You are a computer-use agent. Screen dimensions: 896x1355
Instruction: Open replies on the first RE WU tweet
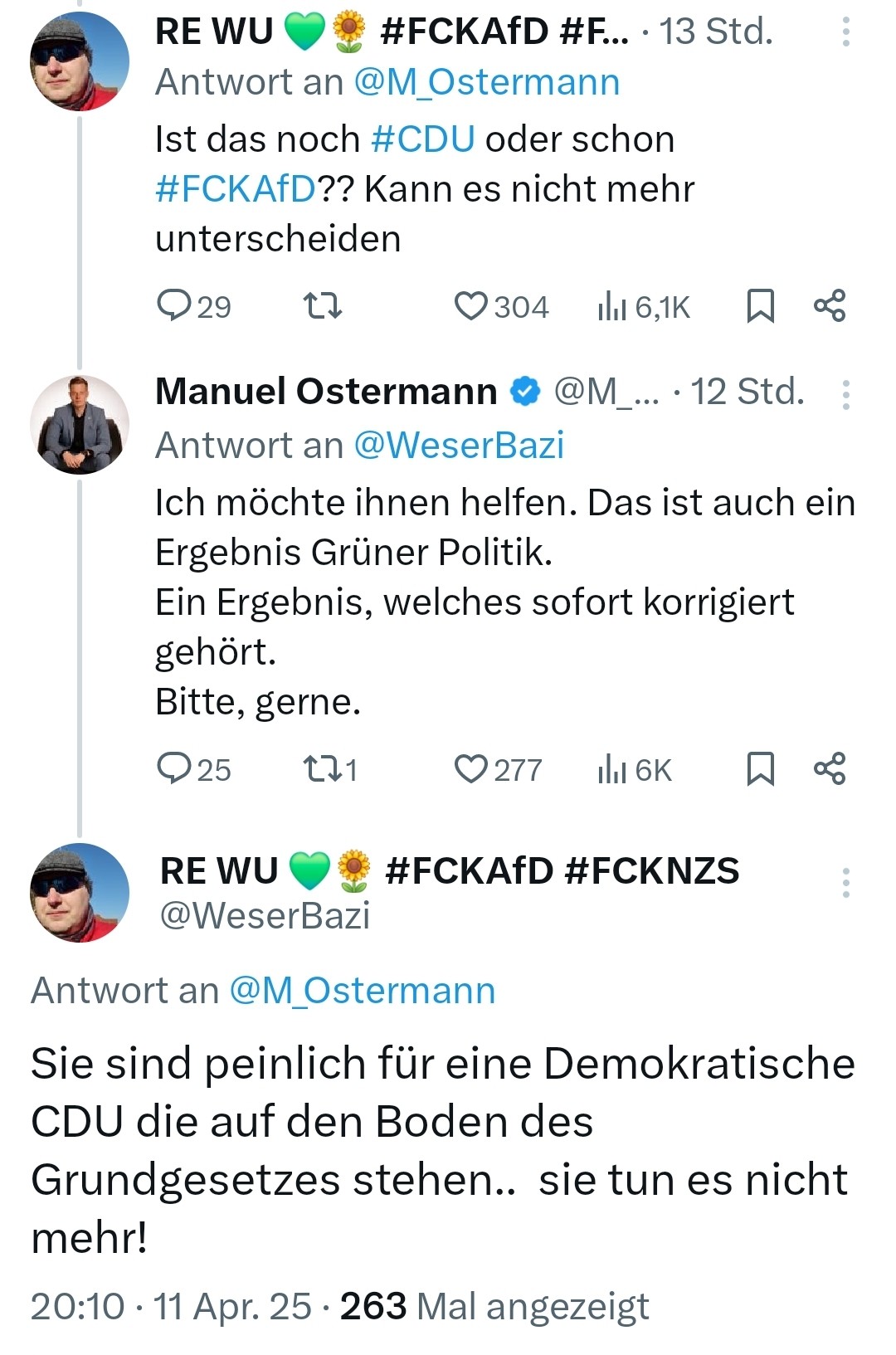[x=174, y=306]
